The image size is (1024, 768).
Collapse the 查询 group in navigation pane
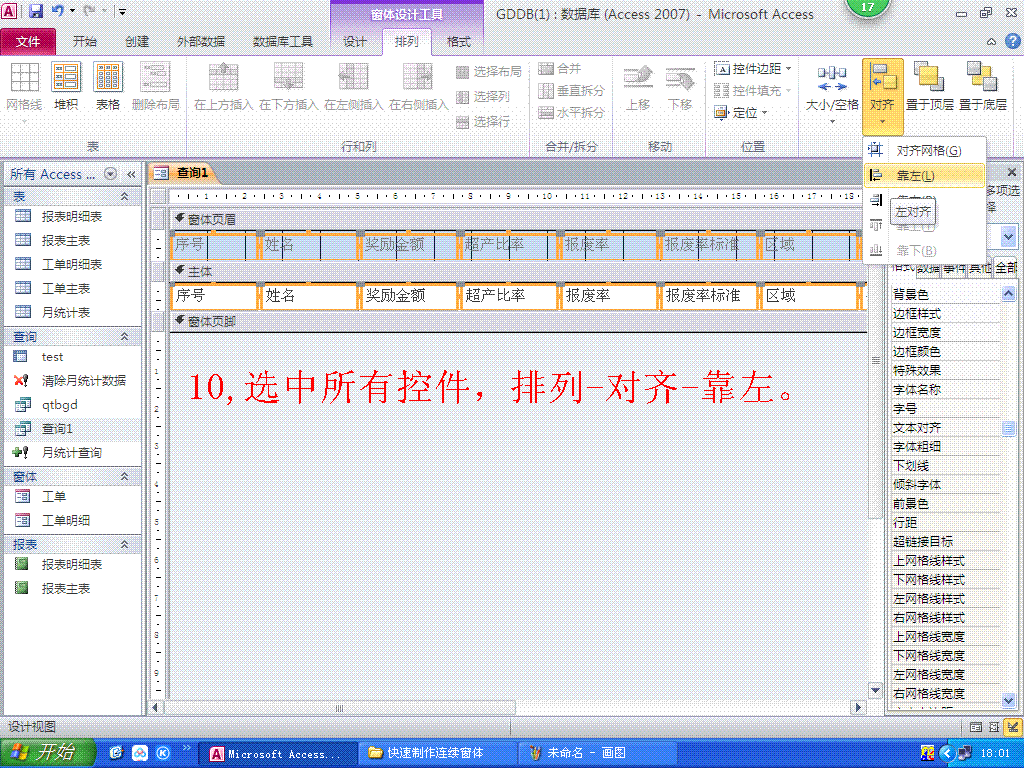[x=124, y=336]
